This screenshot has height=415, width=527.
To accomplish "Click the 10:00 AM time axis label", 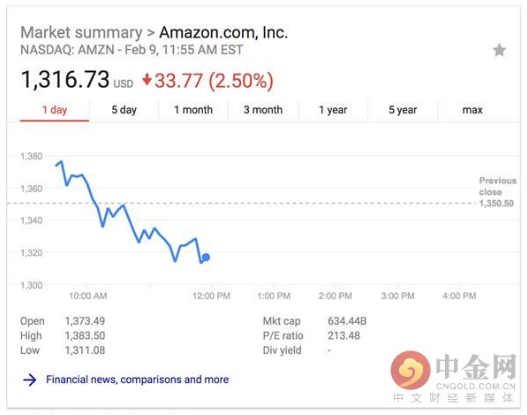I will pyautogui.click(x=88, y=296).
